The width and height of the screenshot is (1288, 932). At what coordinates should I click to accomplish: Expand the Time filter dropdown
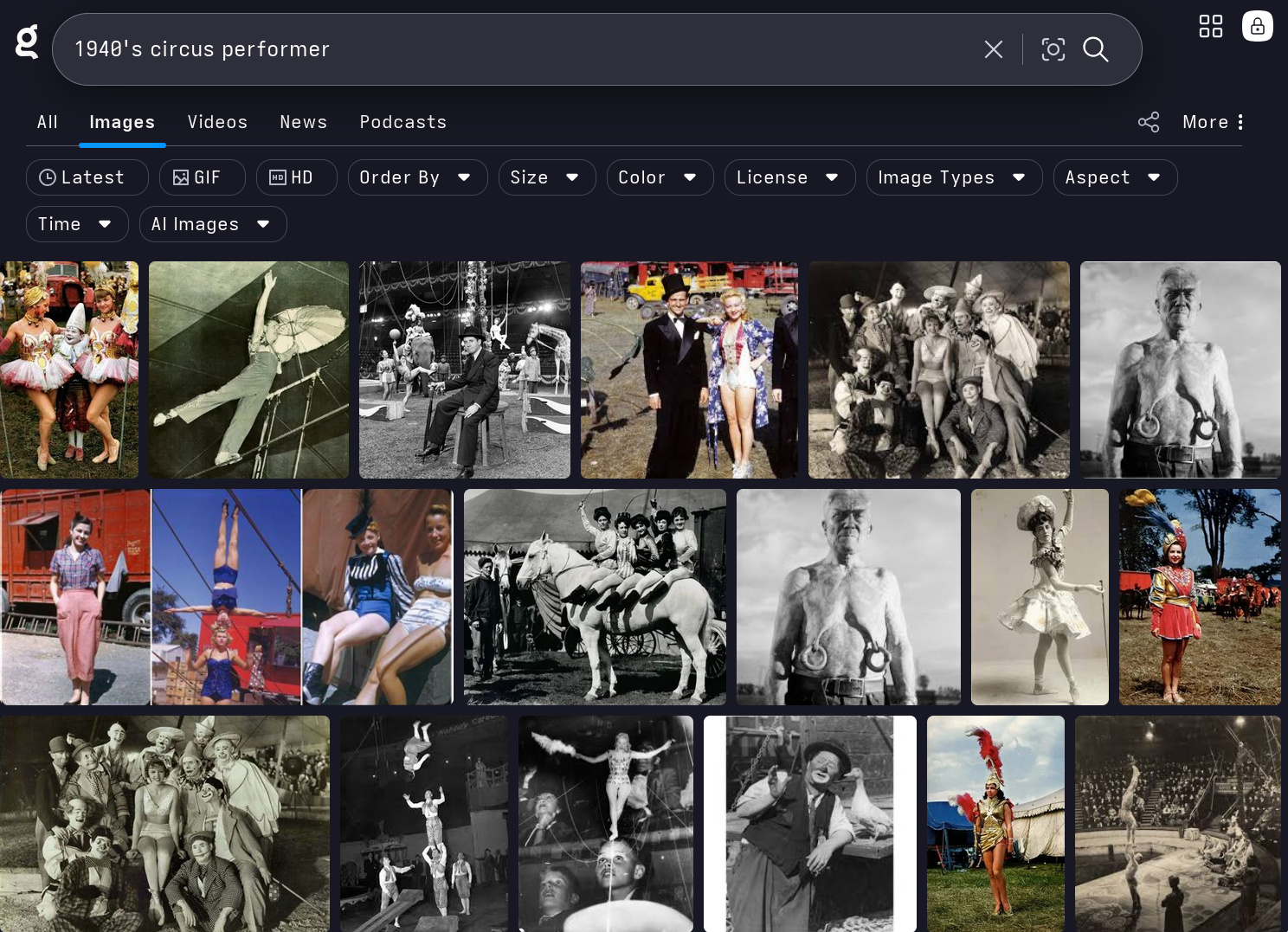(77, 224)
